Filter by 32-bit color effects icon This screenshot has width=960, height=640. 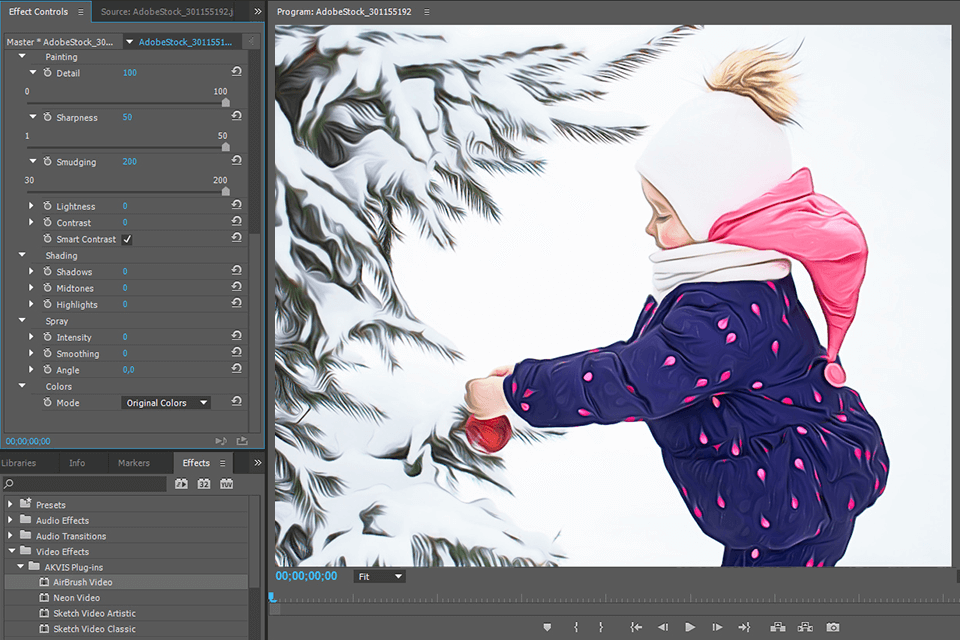[204, 484]
